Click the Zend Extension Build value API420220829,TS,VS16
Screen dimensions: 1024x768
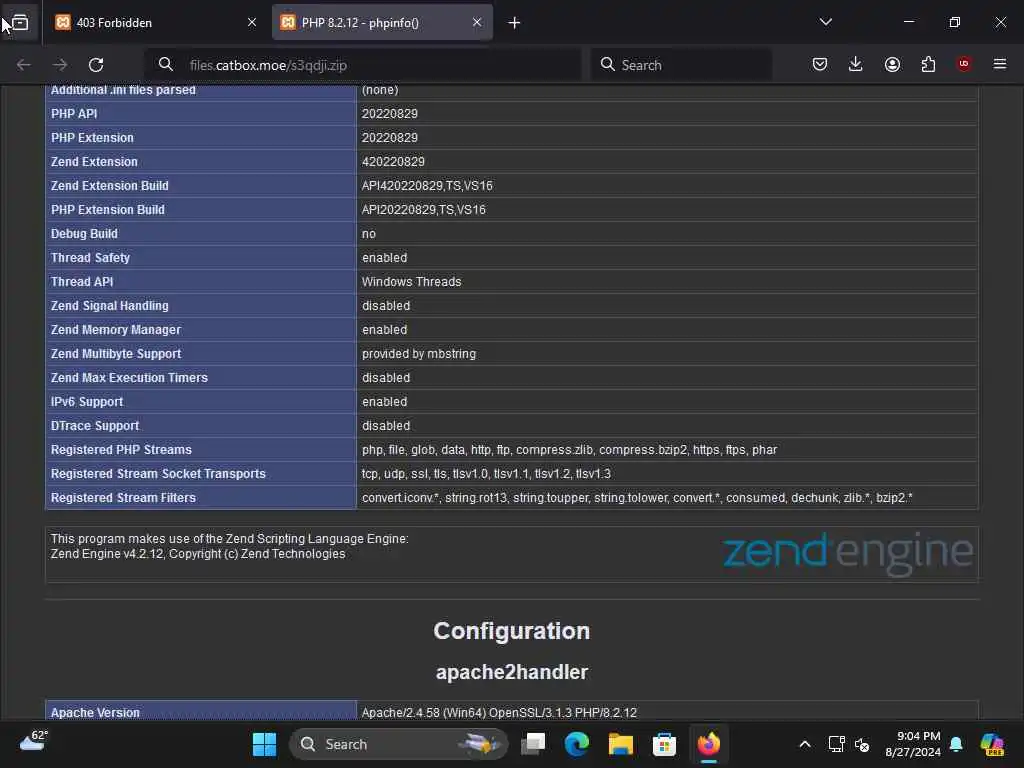coord(427,186)
